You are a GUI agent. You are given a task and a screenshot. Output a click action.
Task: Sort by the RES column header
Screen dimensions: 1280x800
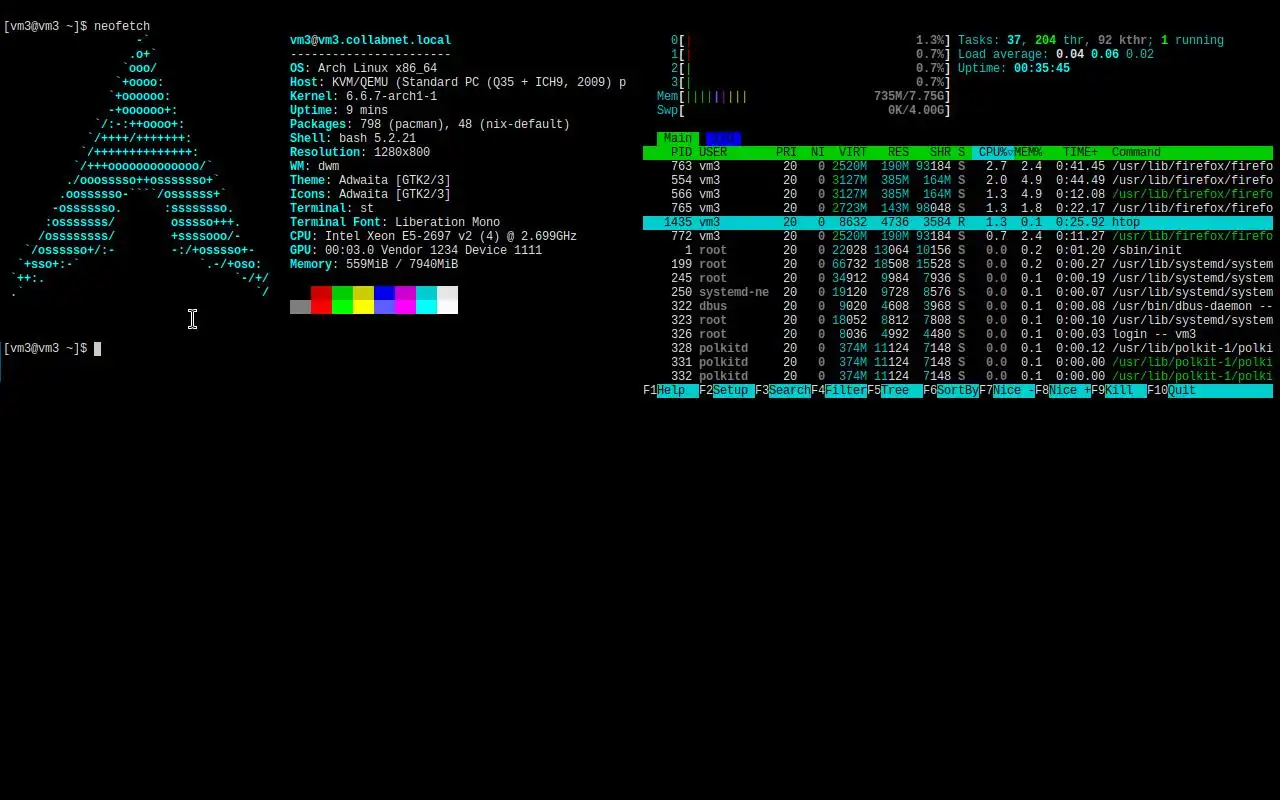point(898,152)
